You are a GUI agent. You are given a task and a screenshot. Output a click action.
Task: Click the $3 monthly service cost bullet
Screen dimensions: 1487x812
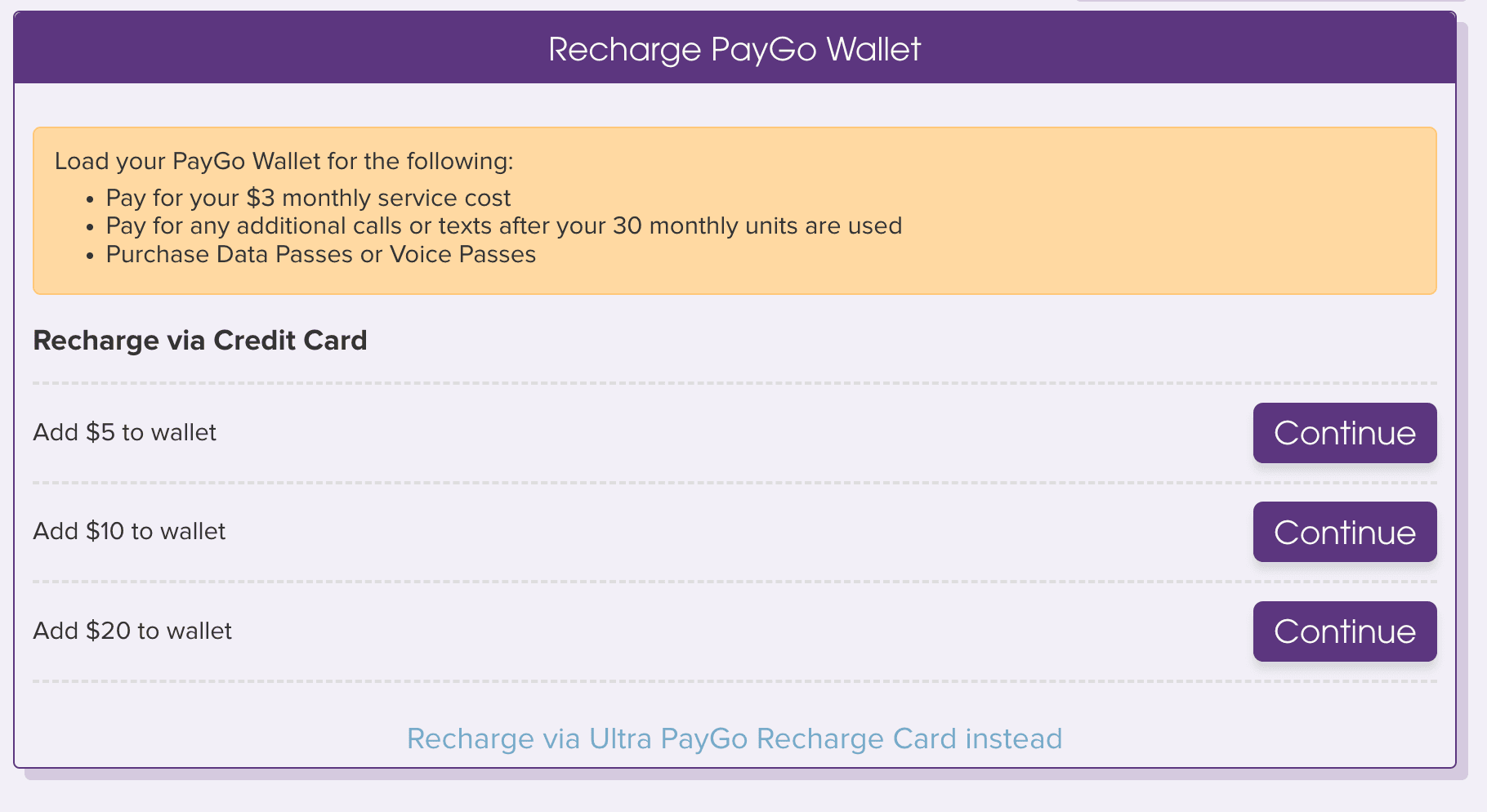tap(308, 198)
